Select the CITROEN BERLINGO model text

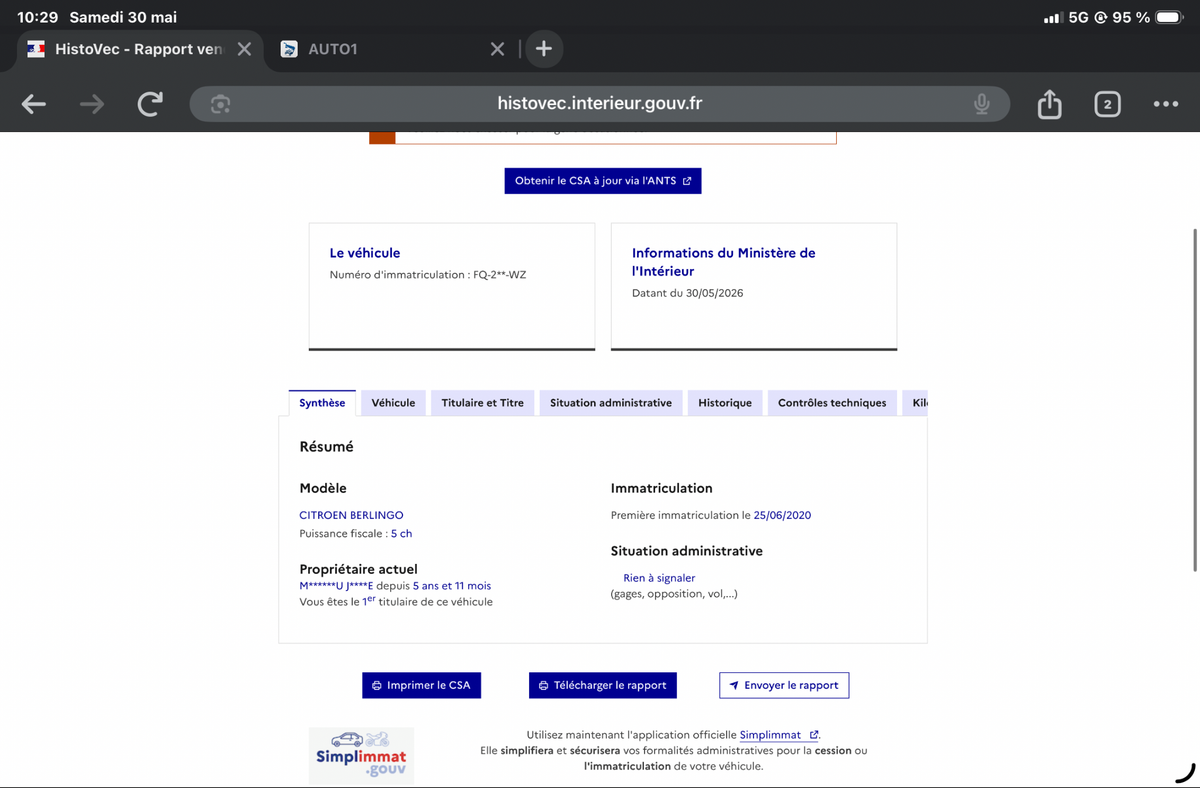351,515
